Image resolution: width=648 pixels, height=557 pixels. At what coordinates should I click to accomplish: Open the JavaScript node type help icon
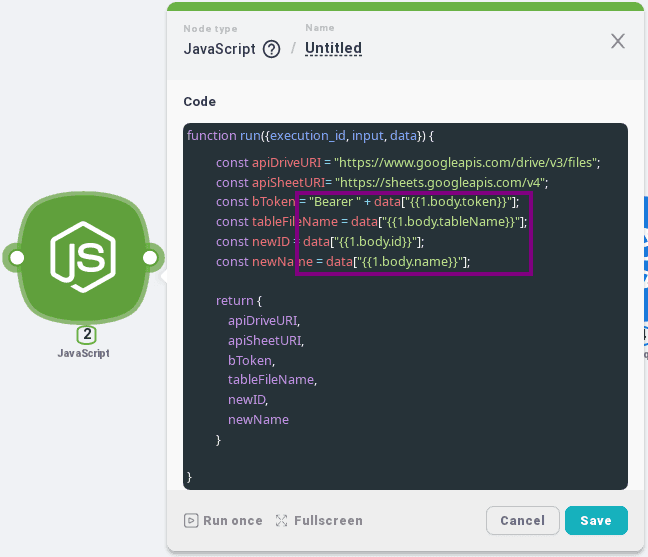tap(271, 49)
